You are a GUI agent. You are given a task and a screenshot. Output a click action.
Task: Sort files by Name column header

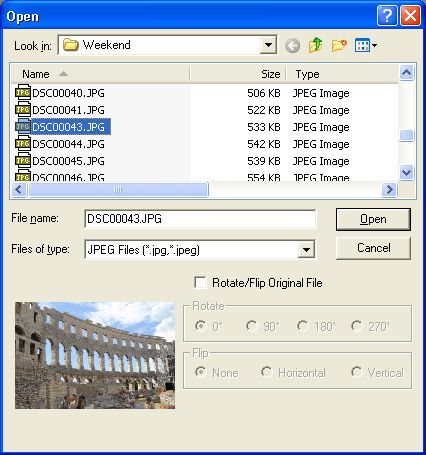point(101,74)
